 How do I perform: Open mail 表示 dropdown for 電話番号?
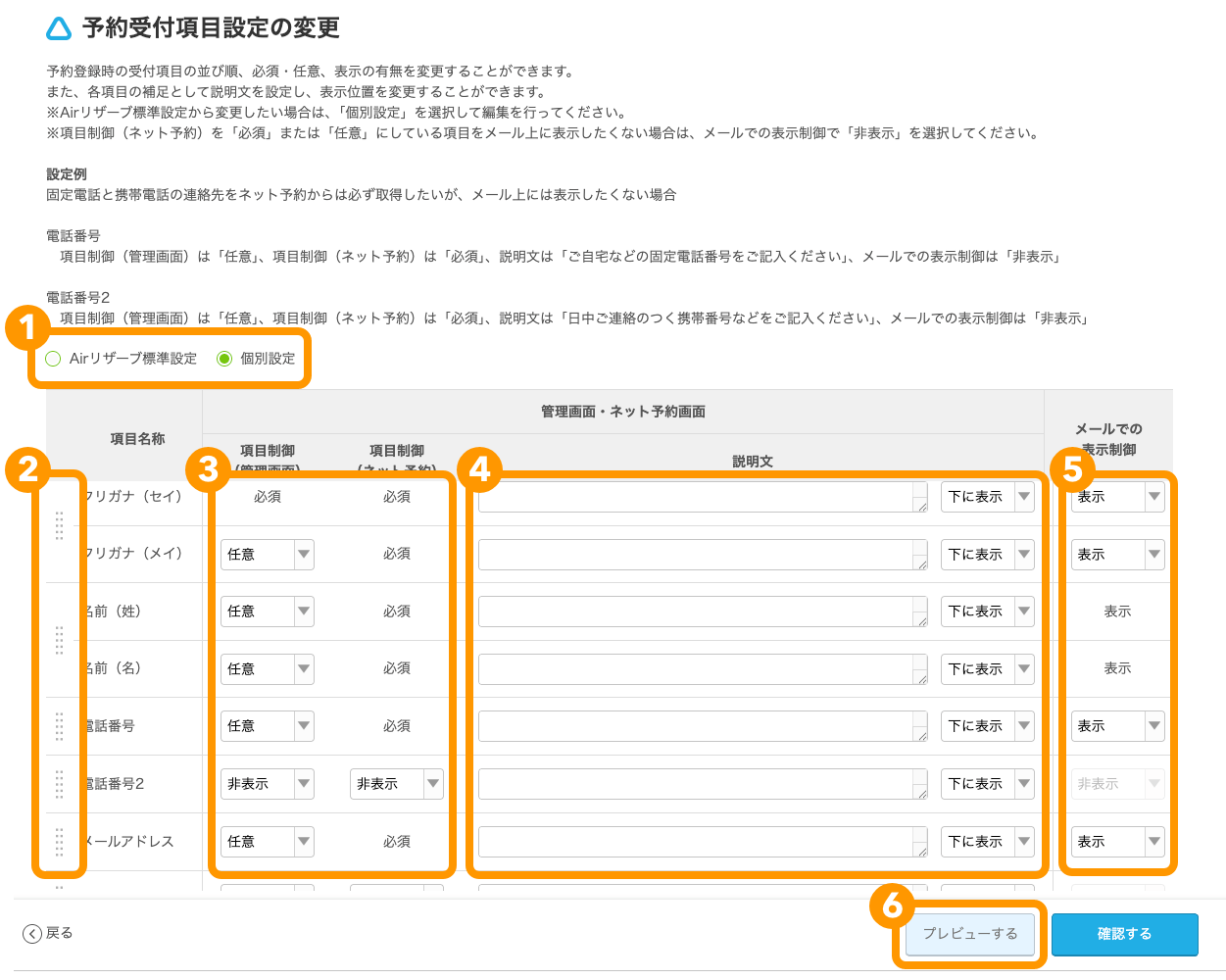pyautogui.click(x=1118, y=726)
